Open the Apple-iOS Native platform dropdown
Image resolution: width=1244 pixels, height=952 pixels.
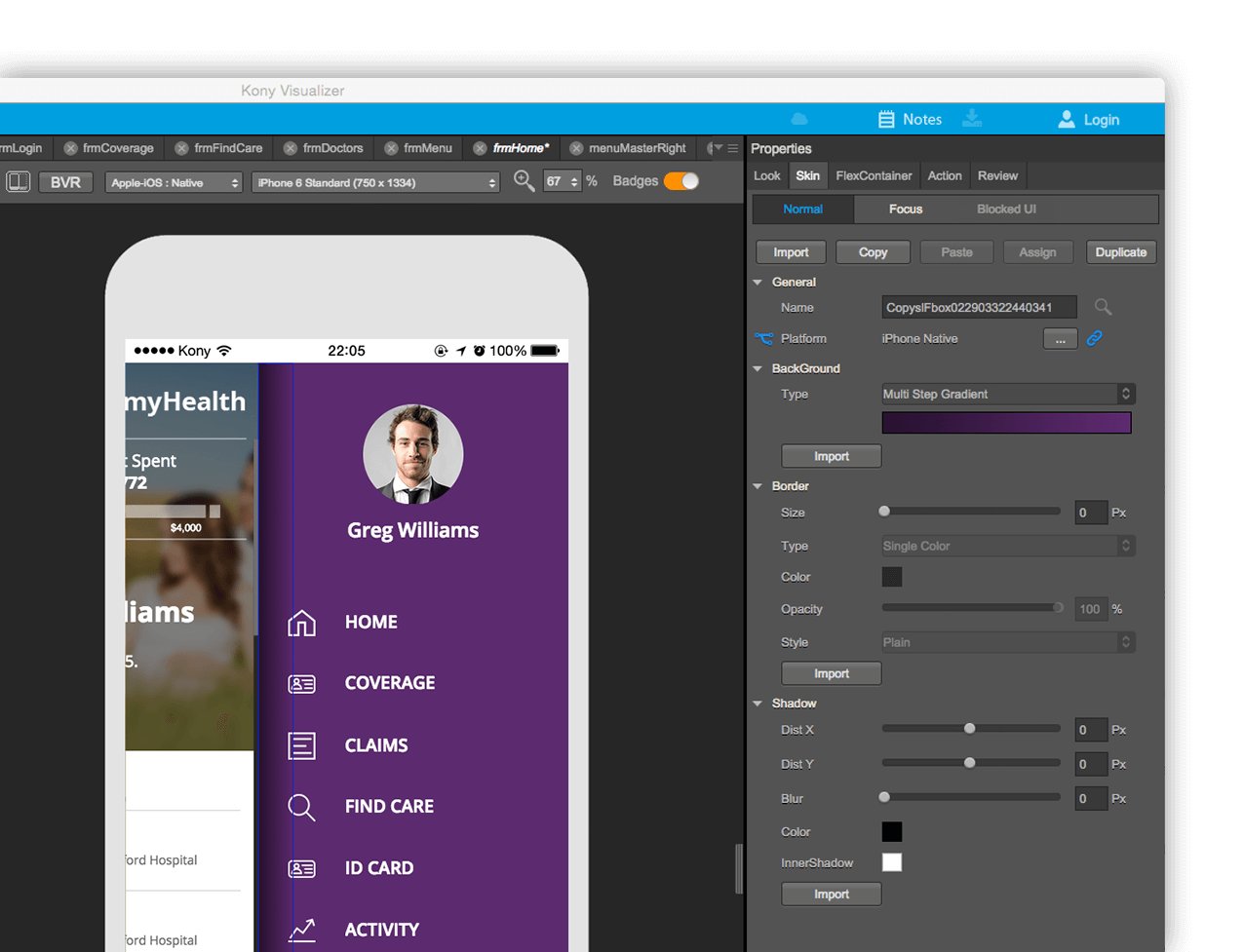(174, 182)
